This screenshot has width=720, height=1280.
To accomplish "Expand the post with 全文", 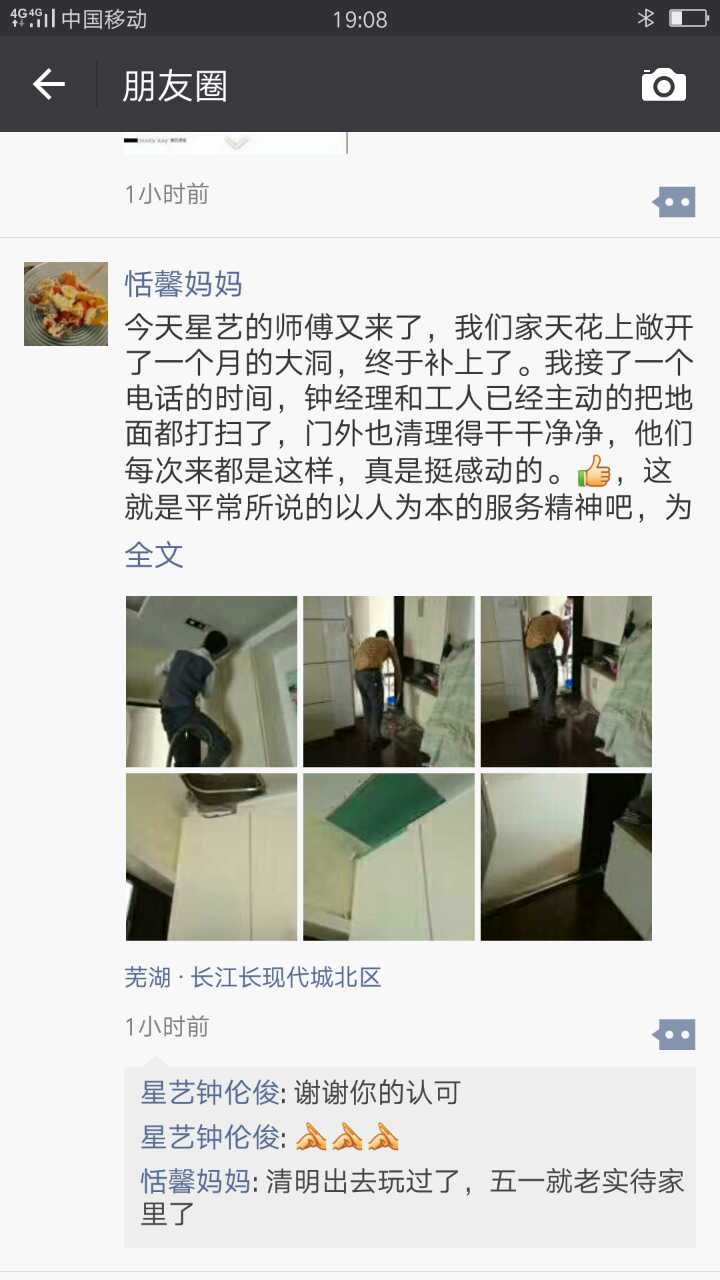I will point(154,554).
